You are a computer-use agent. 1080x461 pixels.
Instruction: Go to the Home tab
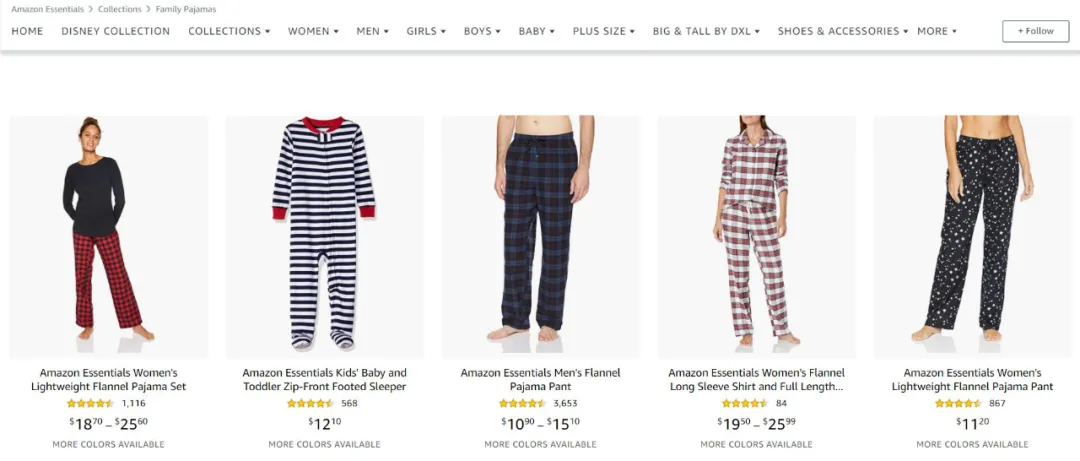pyautogui.click(x=27, y=31)
